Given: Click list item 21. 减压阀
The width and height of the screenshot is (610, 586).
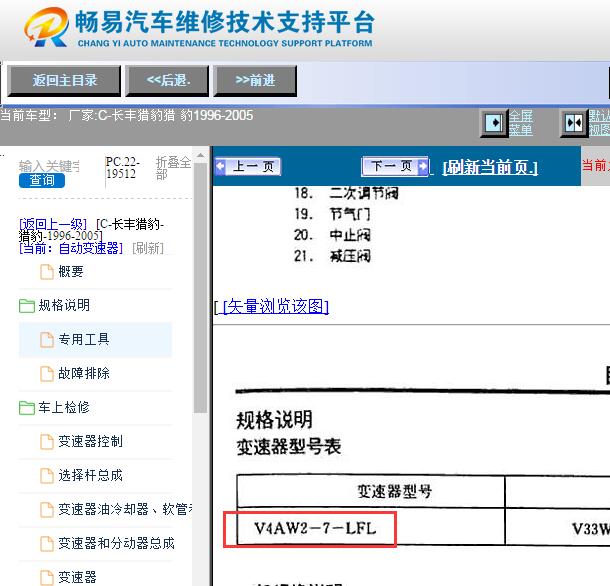Looking at the screenshot, I should click(x=332, y=256).
